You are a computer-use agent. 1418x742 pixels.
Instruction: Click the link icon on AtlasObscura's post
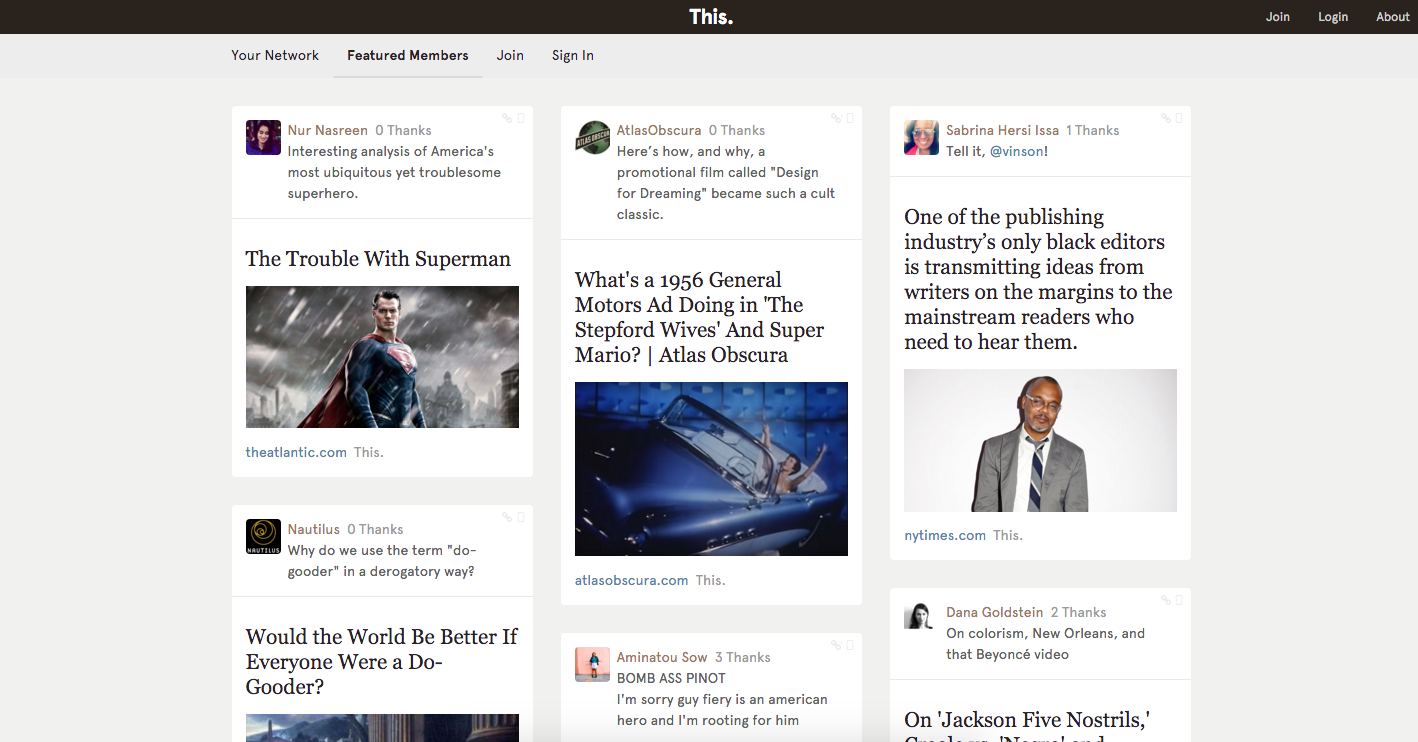(836, 118)
